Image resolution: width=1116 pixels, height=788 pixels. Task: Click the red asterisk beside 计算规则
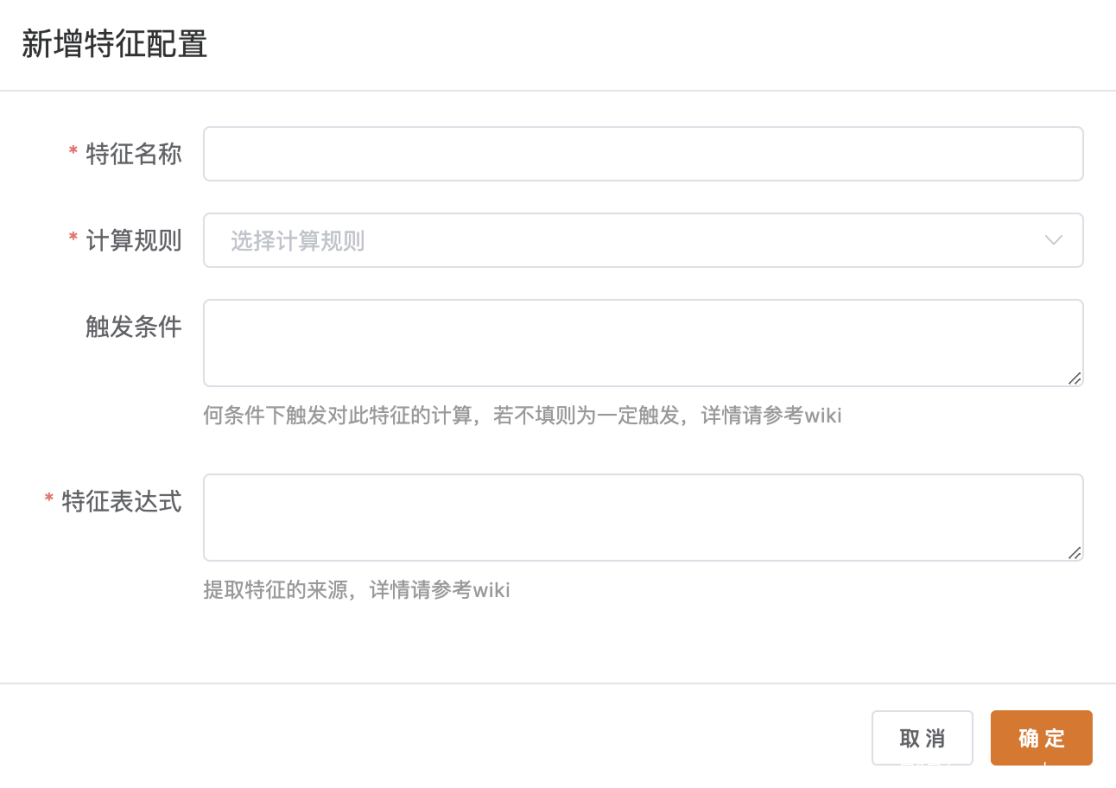[x=73, y=238]
